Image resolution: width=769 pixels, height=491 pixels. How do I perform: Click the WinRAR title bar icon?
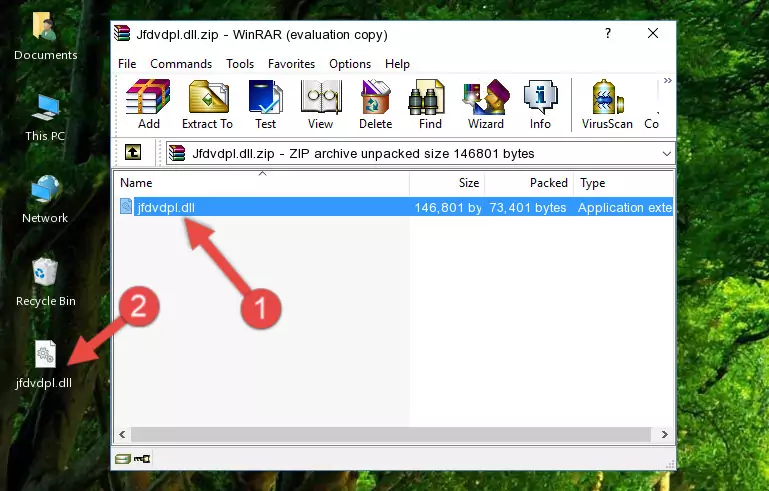pyautogui.click(x=122, y=33)
